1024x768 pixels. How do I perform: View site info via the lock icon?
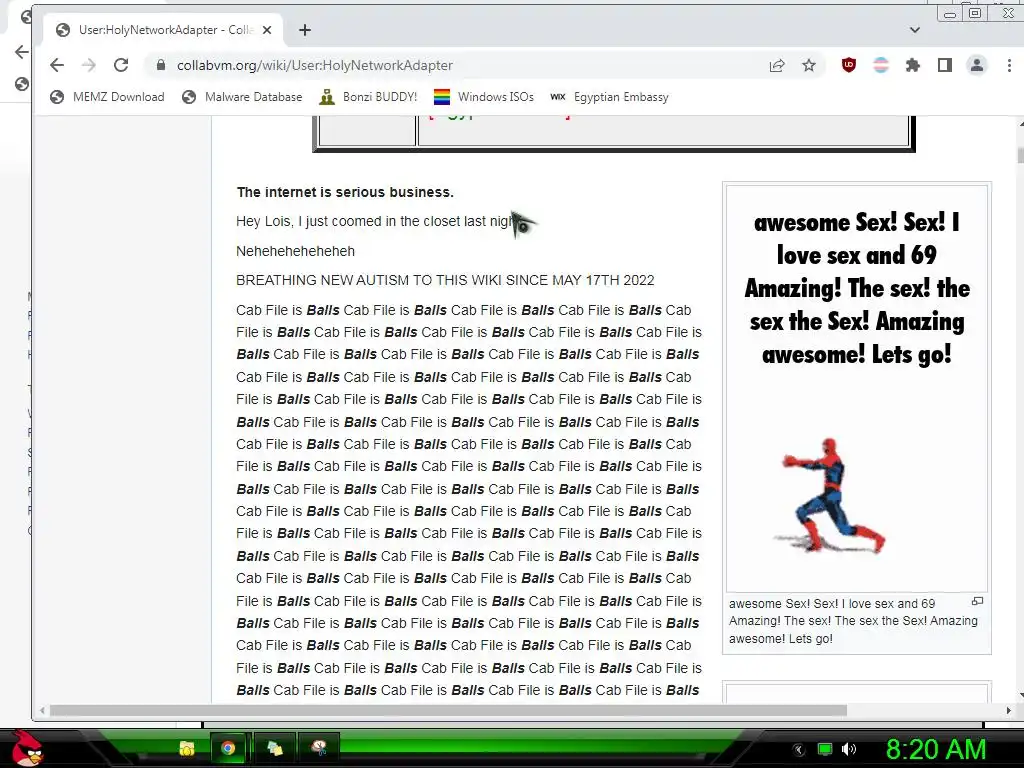coord(160,65)
